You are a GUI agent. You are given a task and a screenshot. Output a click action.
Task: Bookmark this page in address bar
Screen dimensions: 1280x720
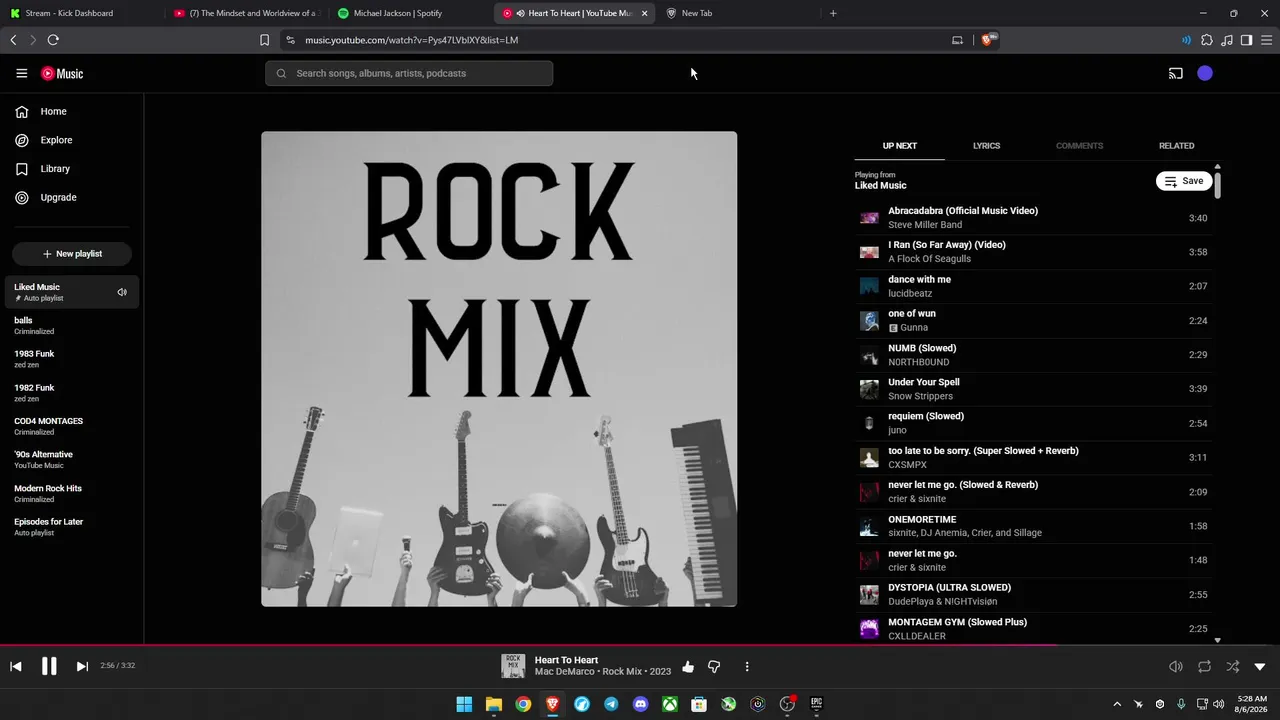coord(264,40)
